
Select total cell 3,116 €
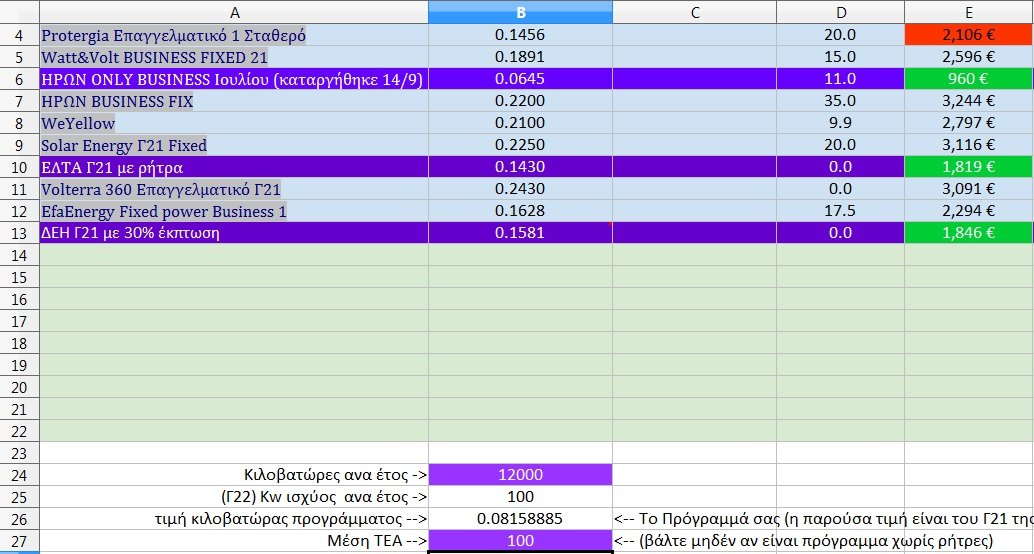click(x=969, y=145)
